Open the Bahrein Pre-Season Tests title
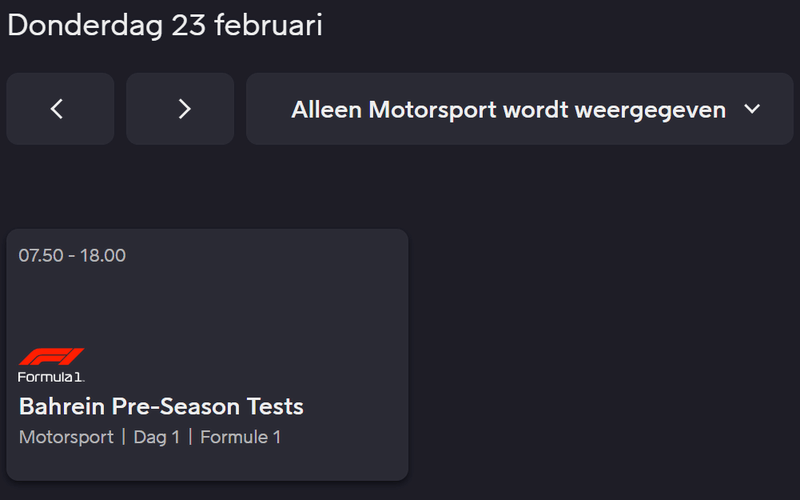The image size is (800, 500). point(161,407)
